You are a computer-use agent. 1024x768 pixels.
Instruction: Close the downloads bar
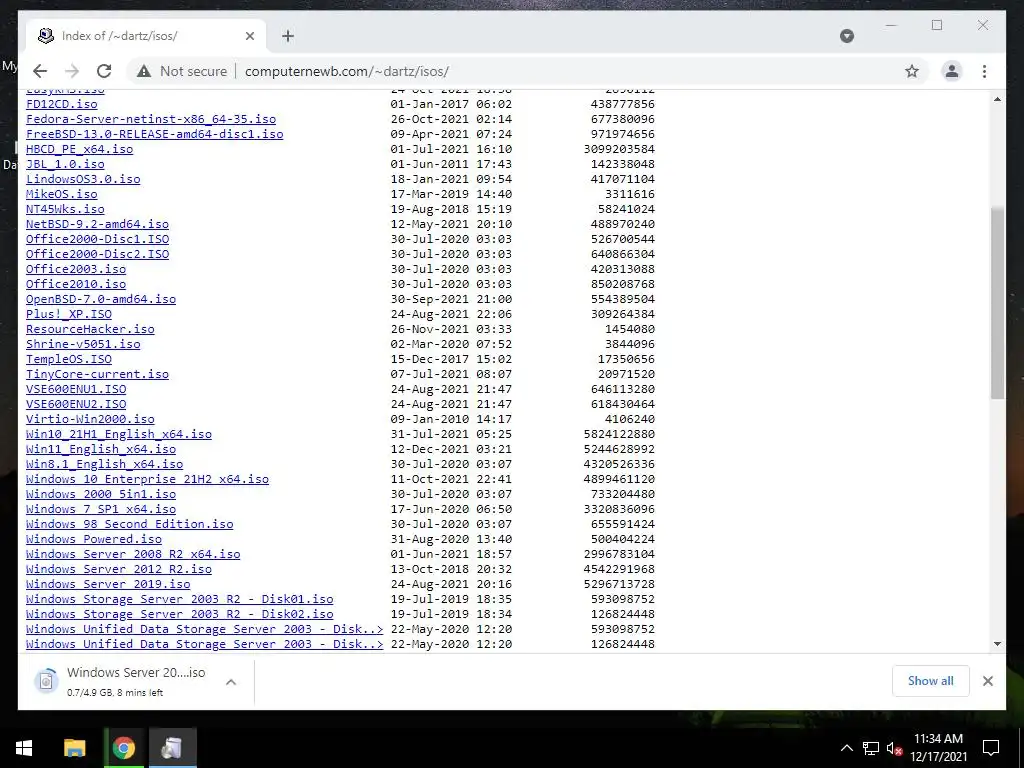coord(987,680)
